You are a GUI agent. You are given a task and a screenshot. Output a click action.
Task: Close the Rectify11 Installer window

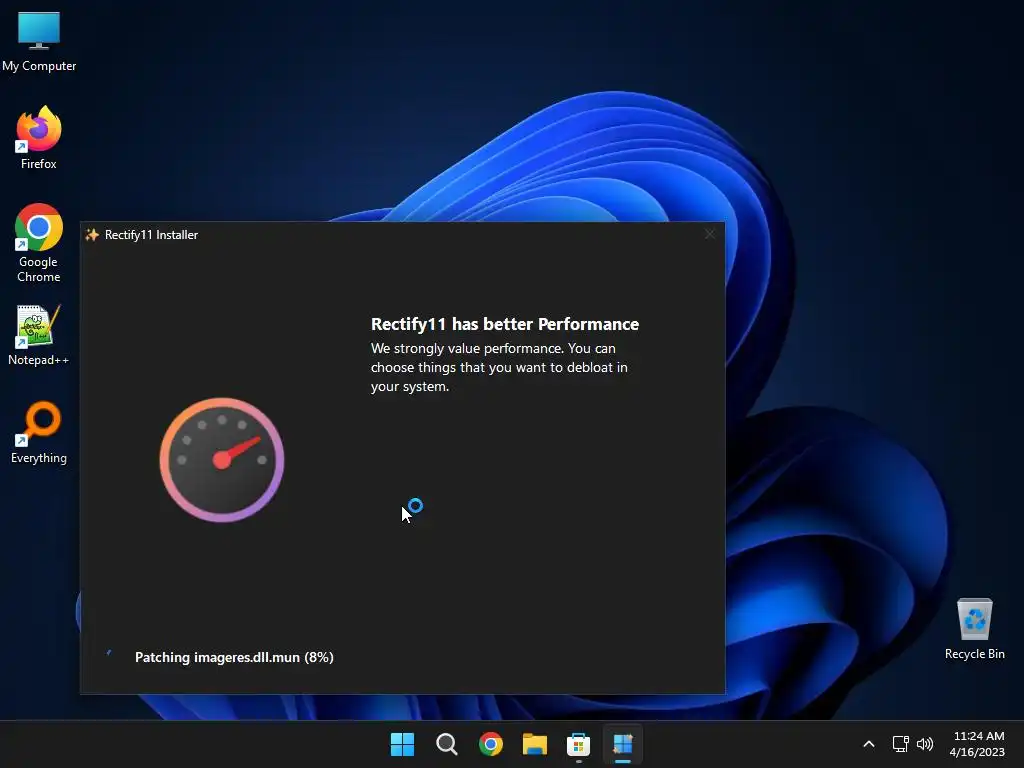tap(710, 234)
